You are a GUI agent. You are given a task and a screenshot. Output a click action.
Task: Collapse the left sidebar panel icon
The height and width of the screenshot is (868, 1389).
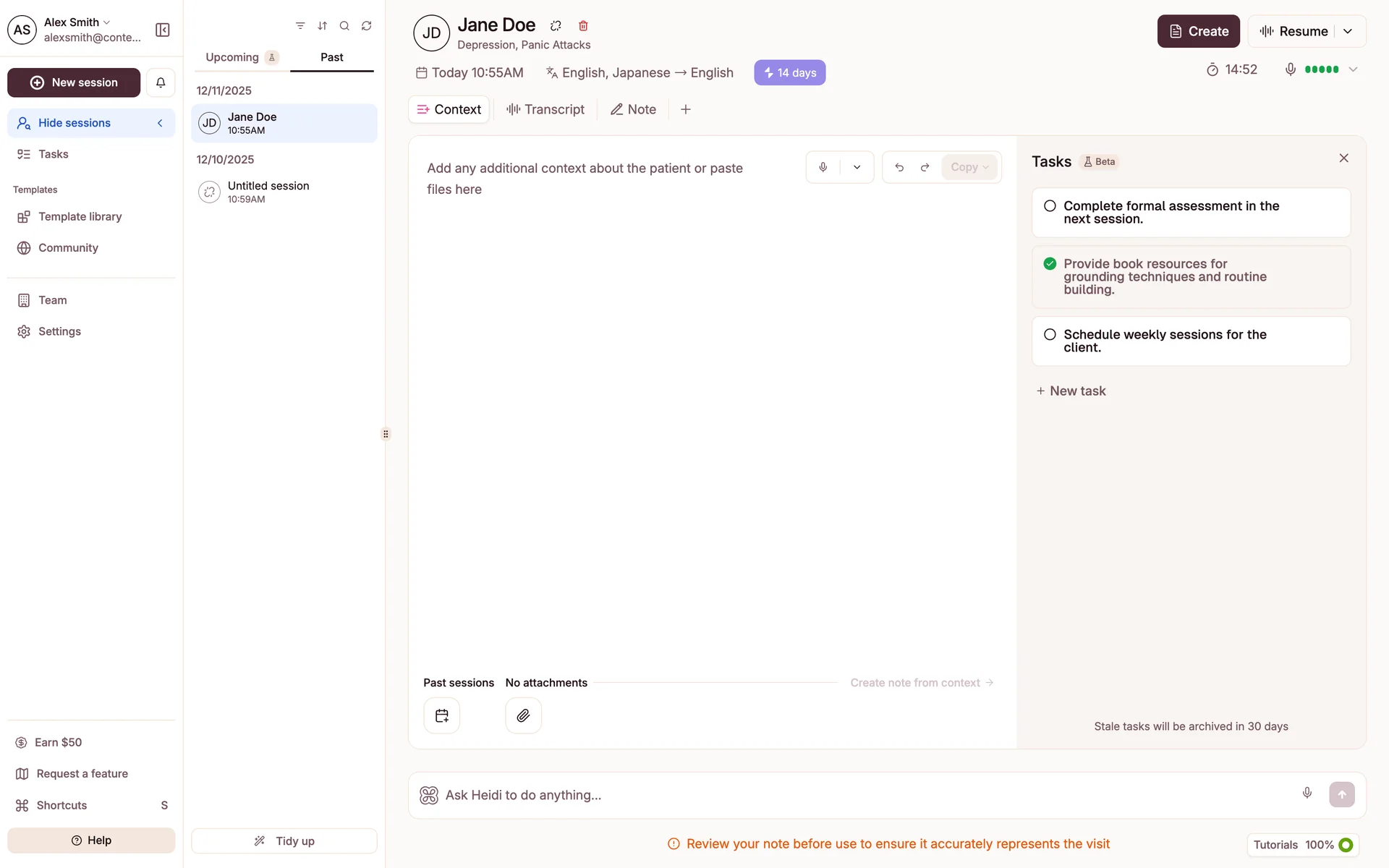tap(163, 30)
